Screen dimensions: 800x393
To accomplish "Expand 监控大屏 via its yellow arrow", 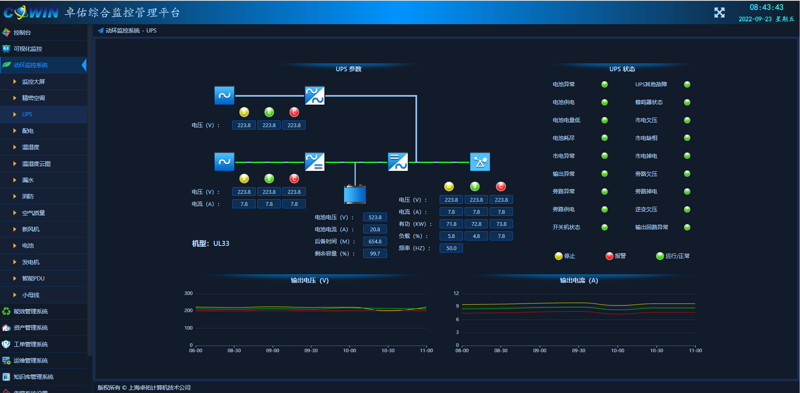I will [x=15, y=82].
